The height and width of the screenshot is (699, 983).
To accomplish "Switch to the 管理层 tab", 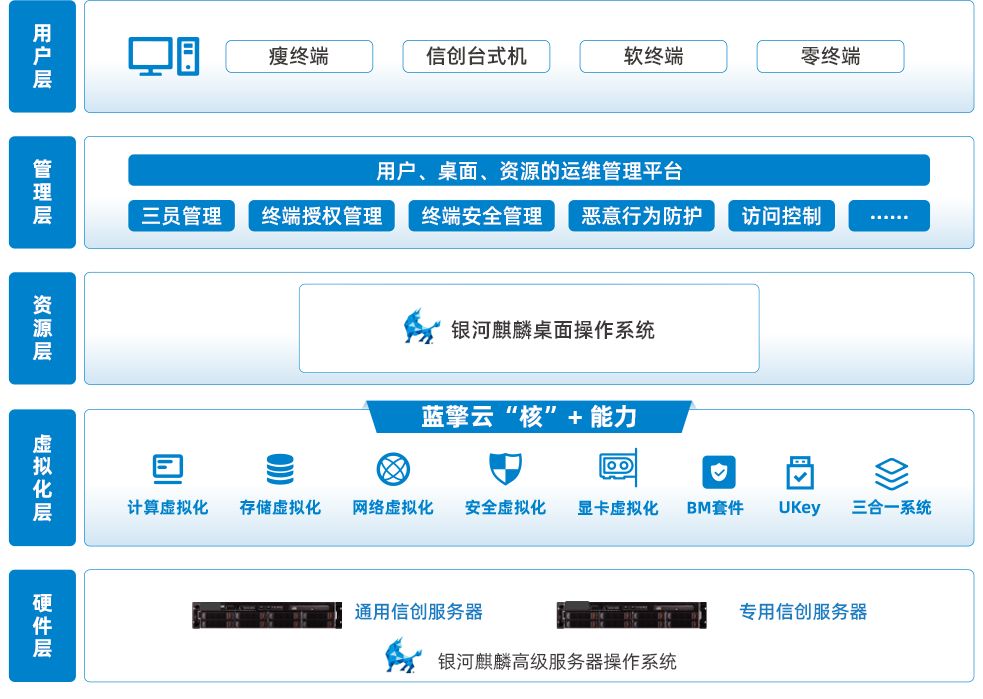I will (42, 192).
